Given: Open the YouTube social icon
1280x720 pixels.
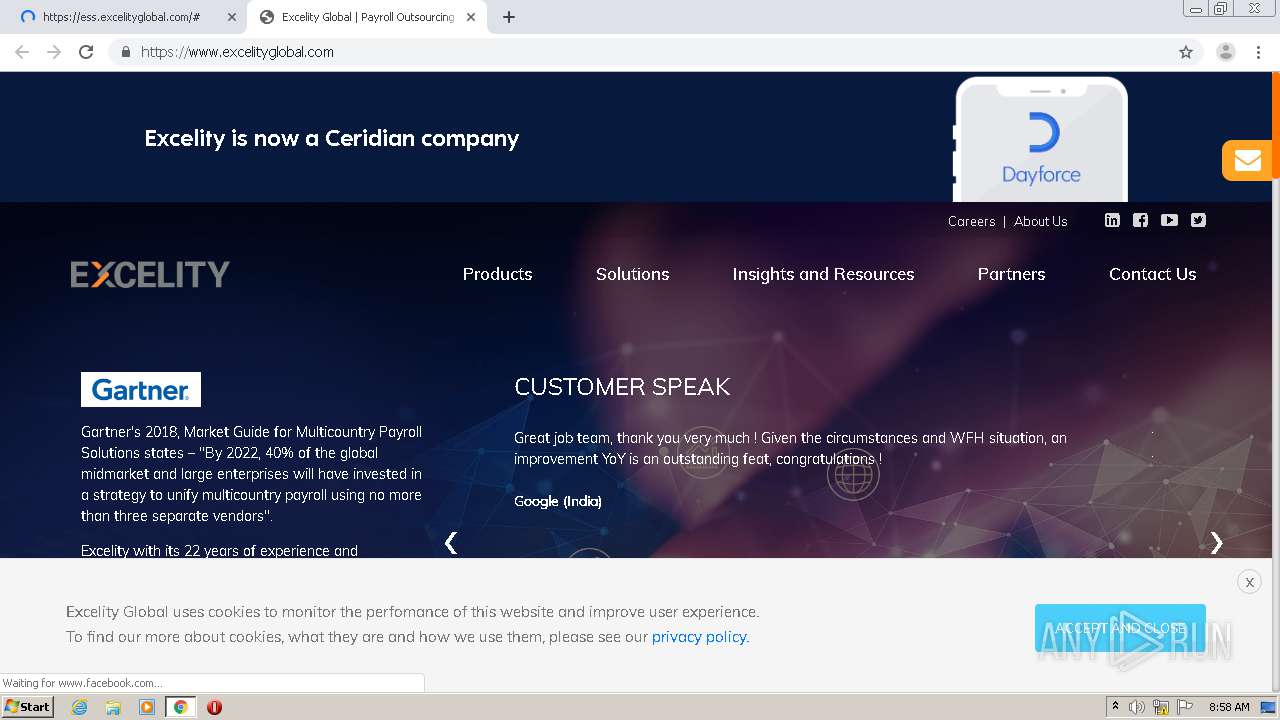Looking at the screenshot, I should [1169, 220].
